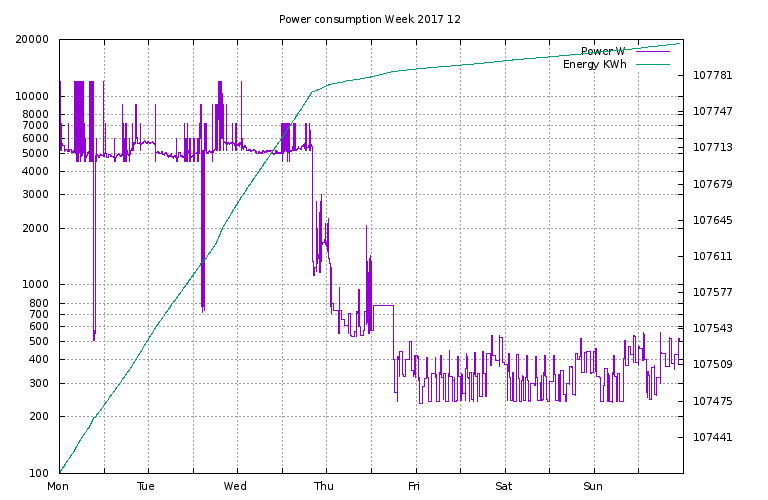This screenshot has width=768, height=500.
Task: Click the '500' left axis label
Action: 39,341
